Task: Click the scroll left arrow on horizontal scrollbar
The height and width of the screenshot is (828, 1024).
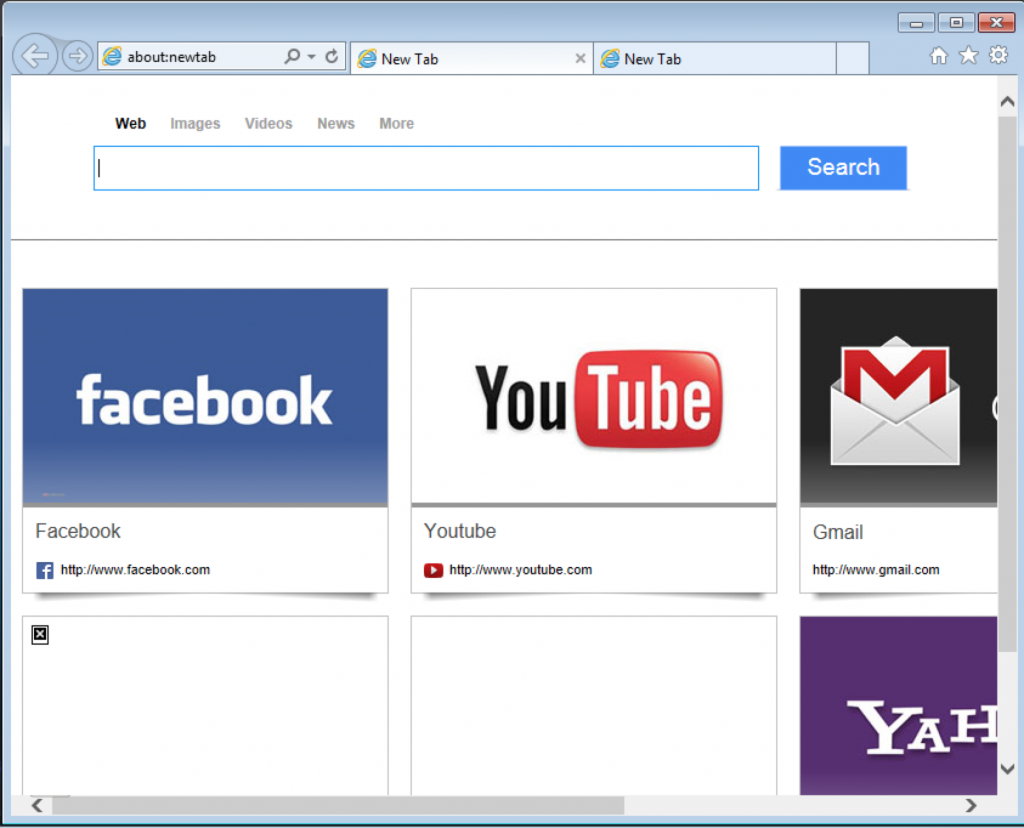Action: pos(37,806)
